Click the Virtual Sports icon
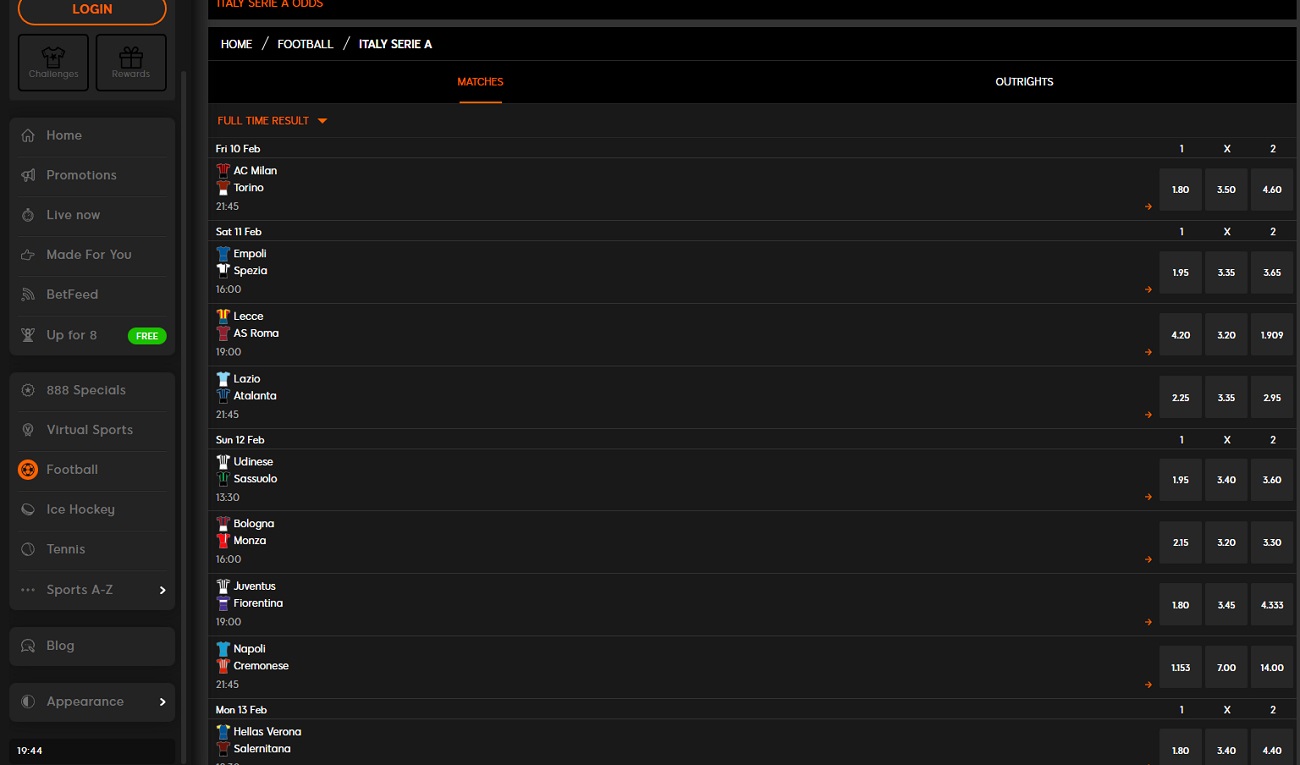The image size is (1300, 765). pyautogui.click(x=28, y=430)
